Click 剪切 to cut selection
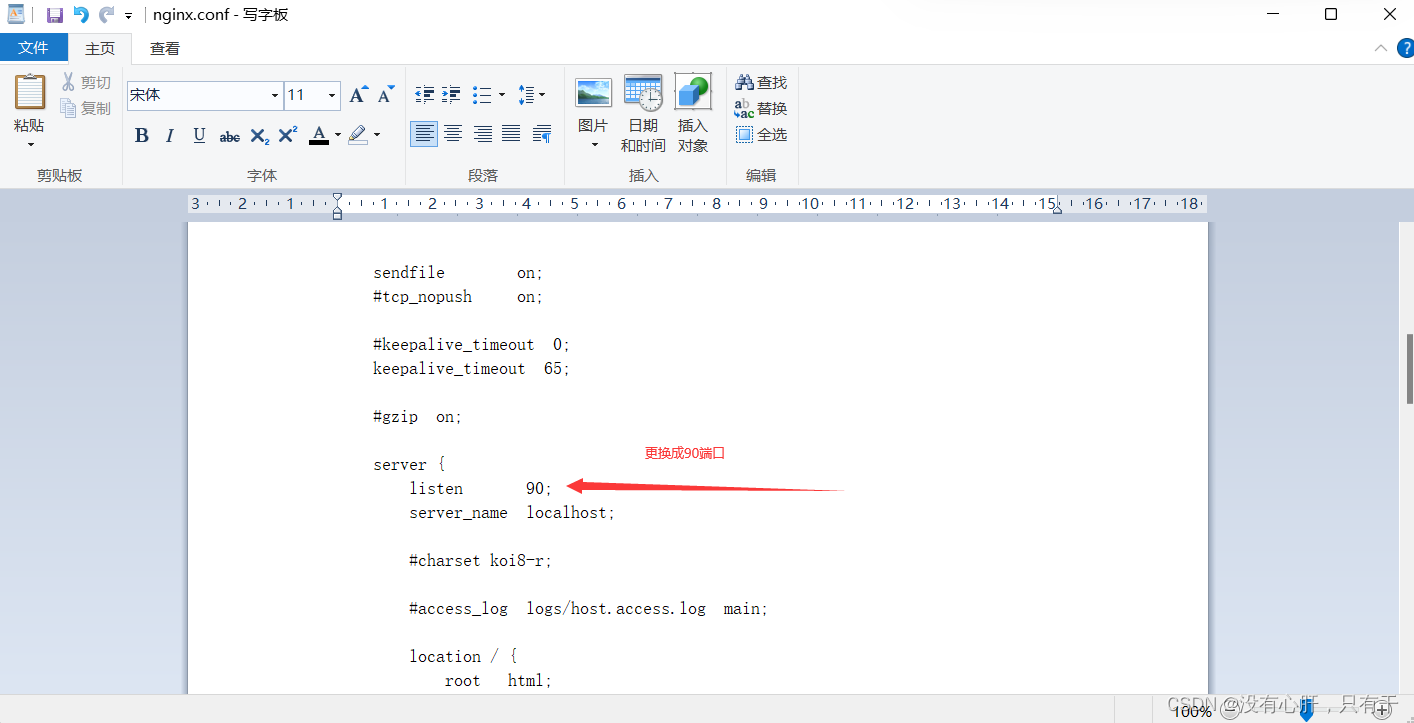Screen dimensions: 1414x723 [86, 82]
